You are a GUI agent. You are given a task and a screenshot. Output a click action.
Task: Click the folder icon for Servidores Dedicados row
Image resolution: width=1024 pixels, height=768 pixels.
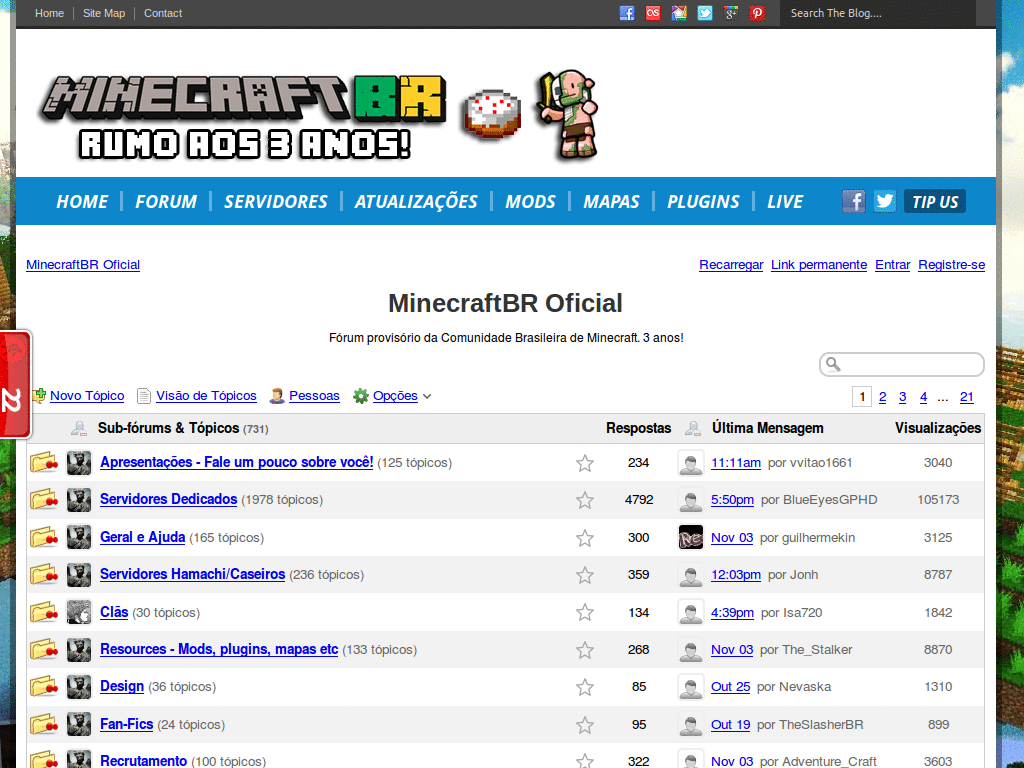click(x=44, y=500)
